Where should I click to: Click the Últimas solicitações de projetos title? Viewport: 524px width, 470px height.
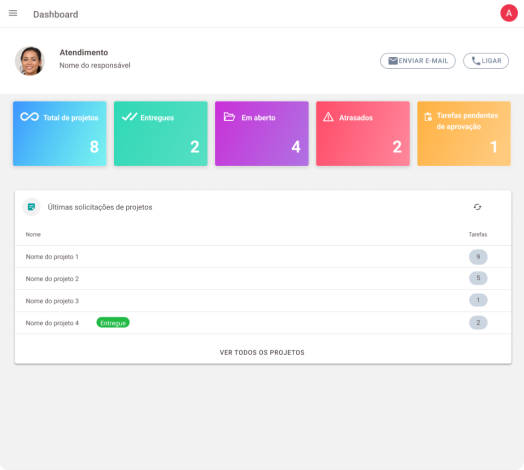point(100,207)
